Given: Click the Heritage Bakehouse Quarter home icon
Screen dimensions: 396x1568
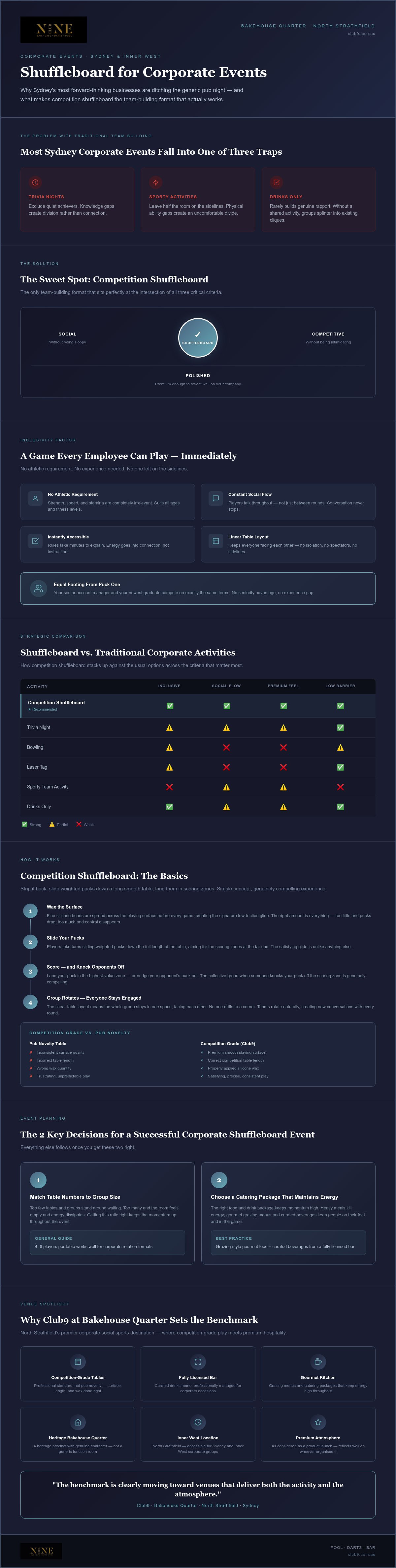Looking at the screenshot, I should click(x=78, y=1422).
